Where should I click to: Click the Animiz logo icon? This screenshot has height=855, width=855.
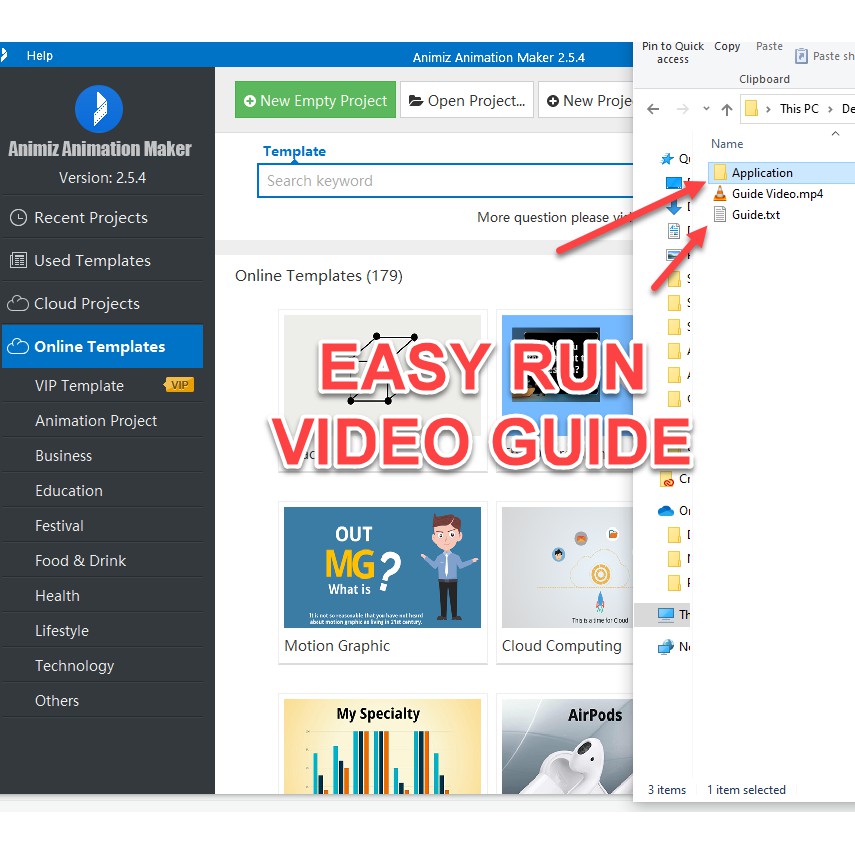pyautogui.click(x=99, y=108)
